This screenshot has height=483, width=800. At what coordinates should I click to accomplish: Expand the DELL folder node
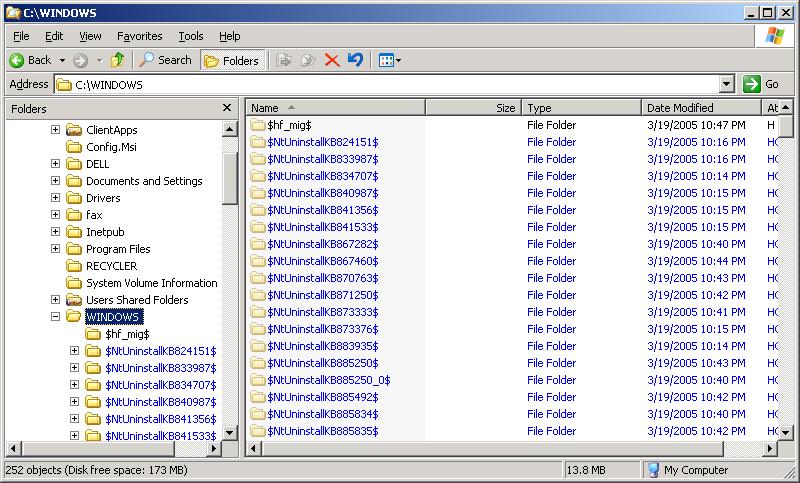55,164
